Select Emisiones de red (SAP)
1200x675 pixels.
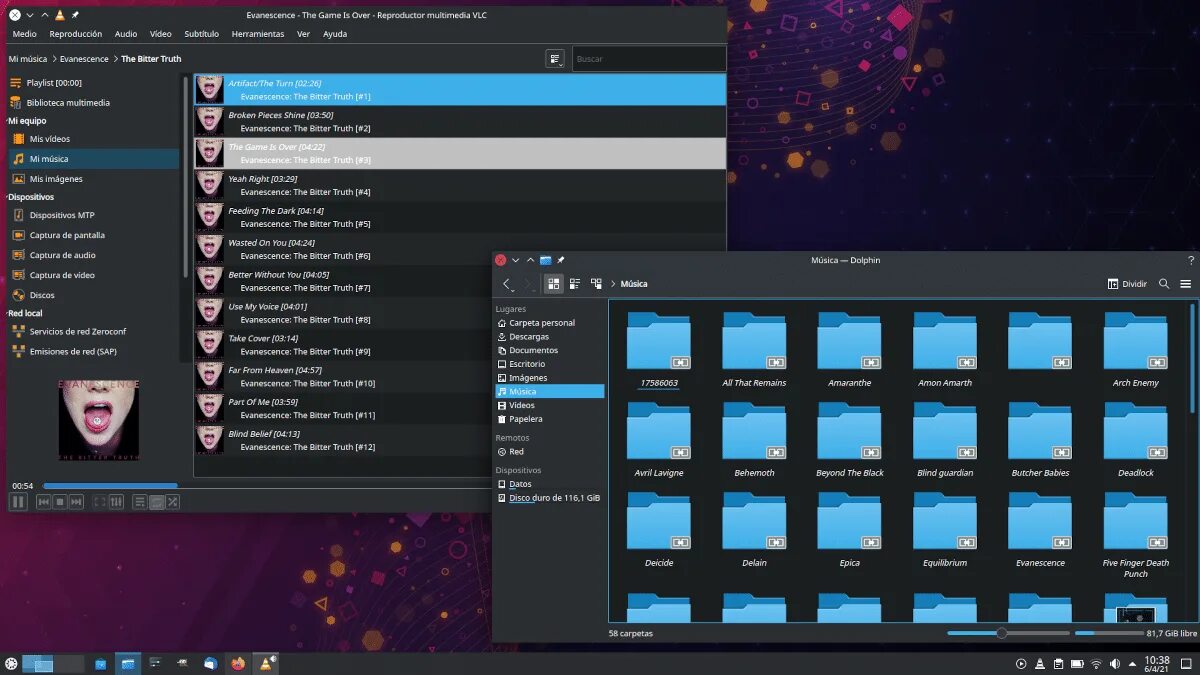(93, 351)
